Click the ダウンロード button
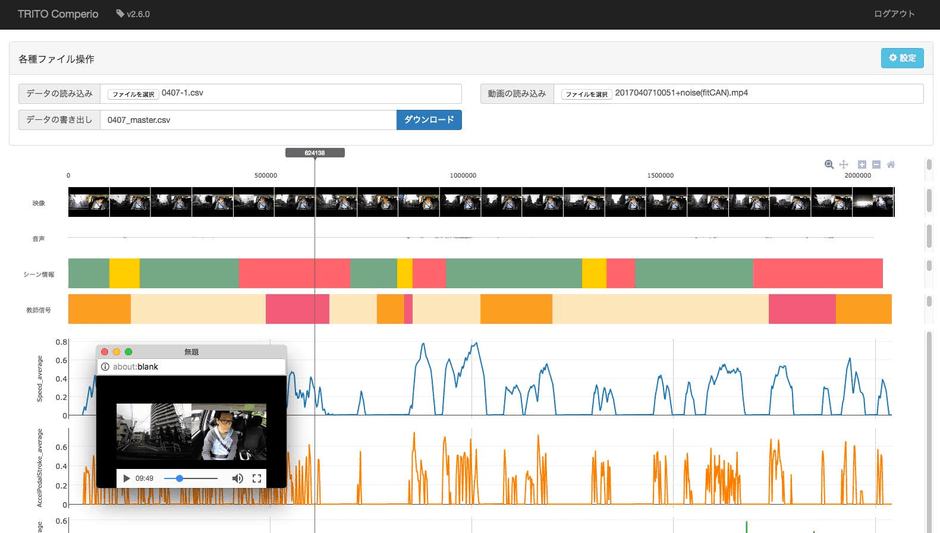 pyautogui.click(x=429, y=120)
